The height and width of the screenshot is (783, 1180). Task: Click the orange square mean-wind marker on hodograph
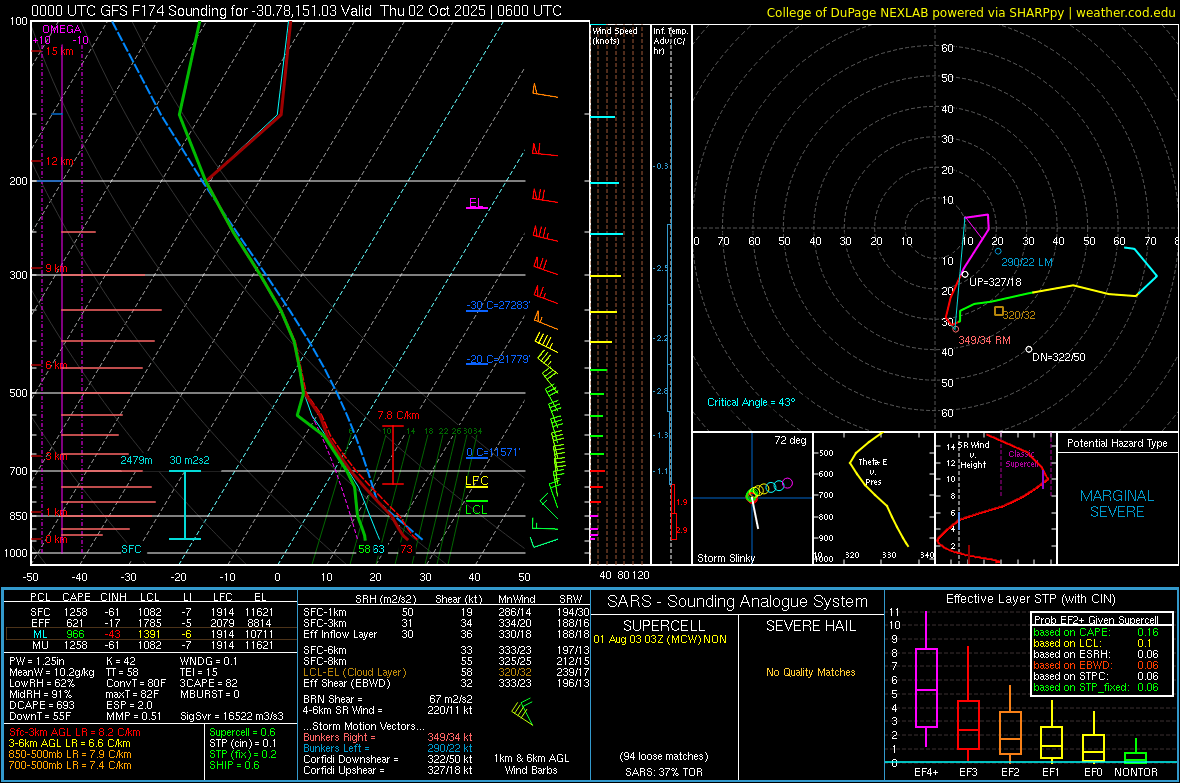(999, 311)
